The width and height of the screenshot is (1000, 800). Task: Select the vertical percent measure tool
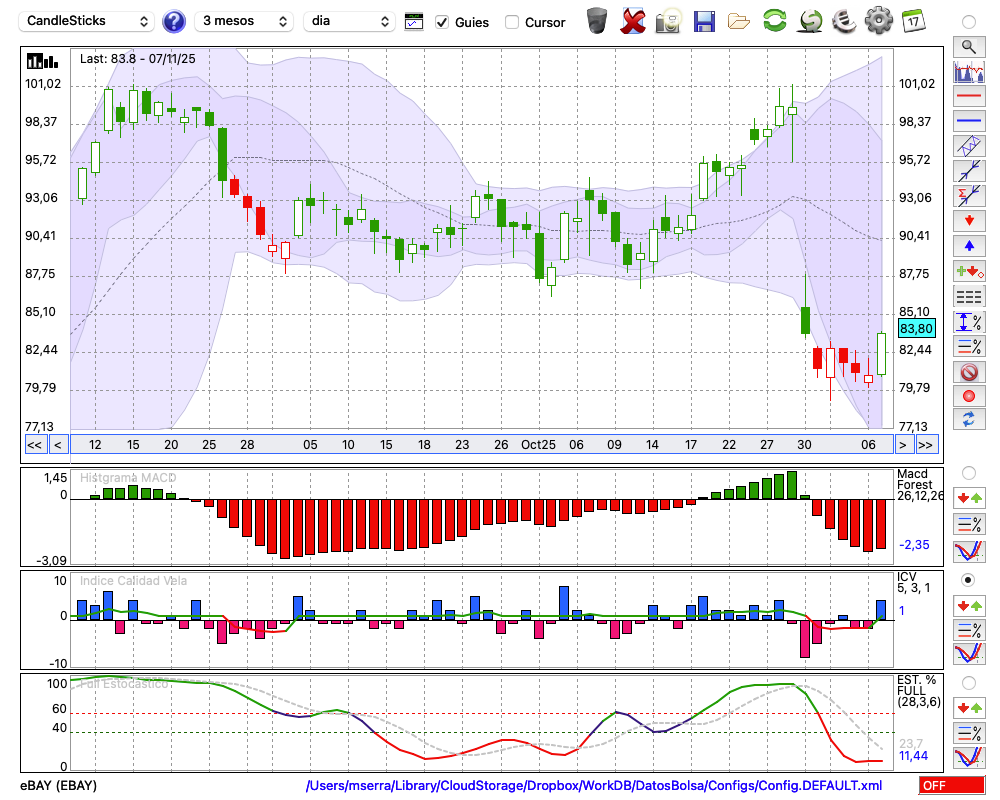tap(969, 322)
